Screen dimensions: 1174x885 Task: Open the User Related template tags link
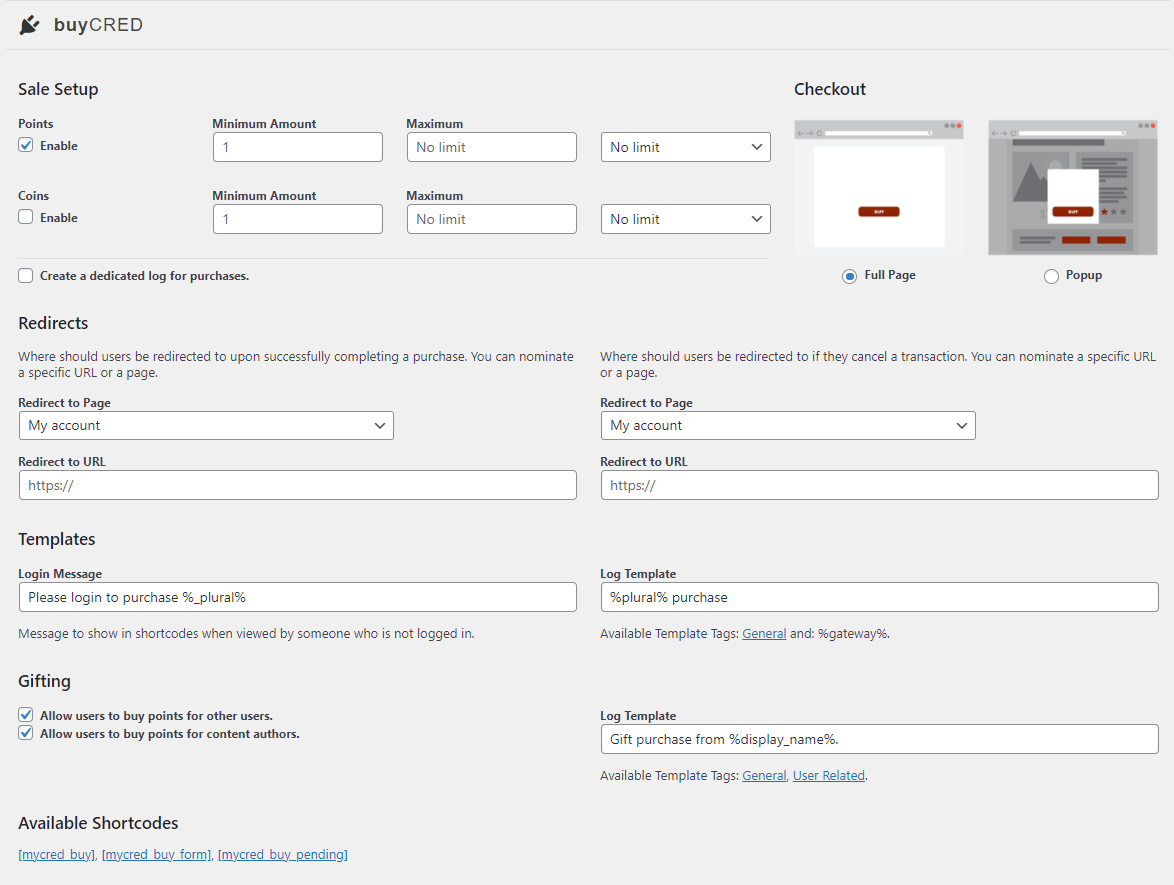pyautogui.click(x=829, y=775)
